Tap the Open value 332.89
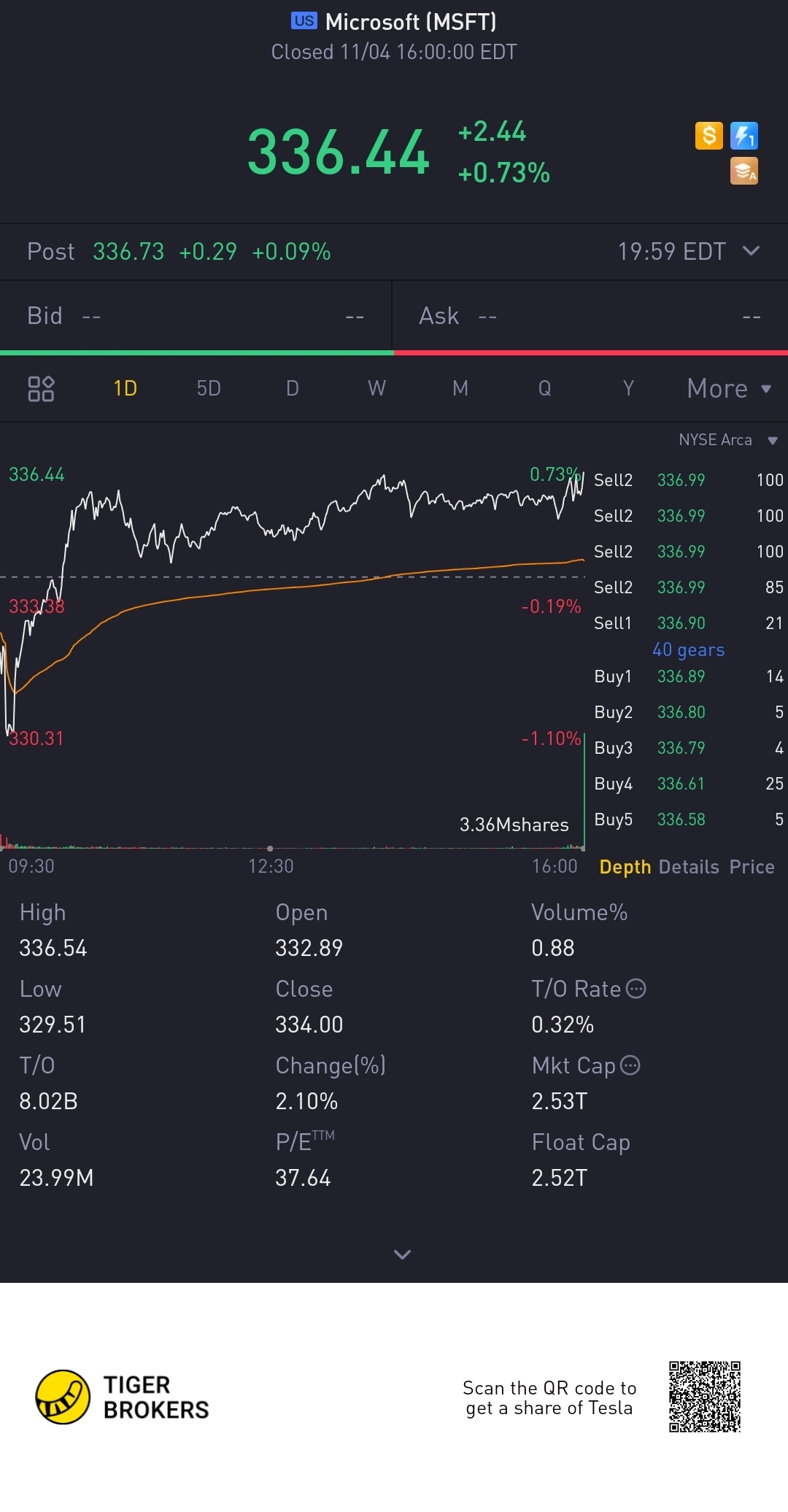 click(309, 948)
